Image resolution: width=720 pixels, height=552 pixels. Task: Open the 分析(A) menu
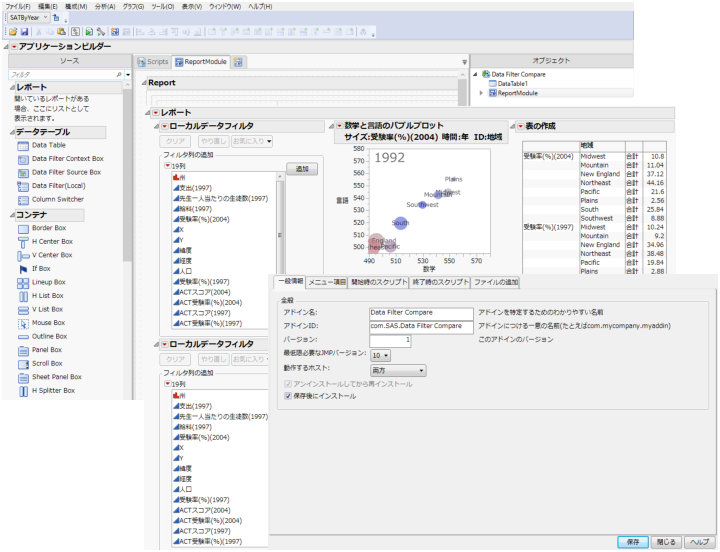pyautogui.click(x=105, y=7)
